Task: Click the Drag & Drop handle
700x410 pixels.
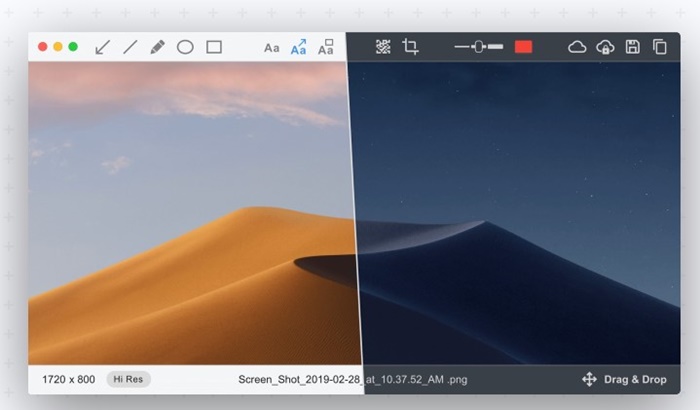Action: [x=624, y=380]
